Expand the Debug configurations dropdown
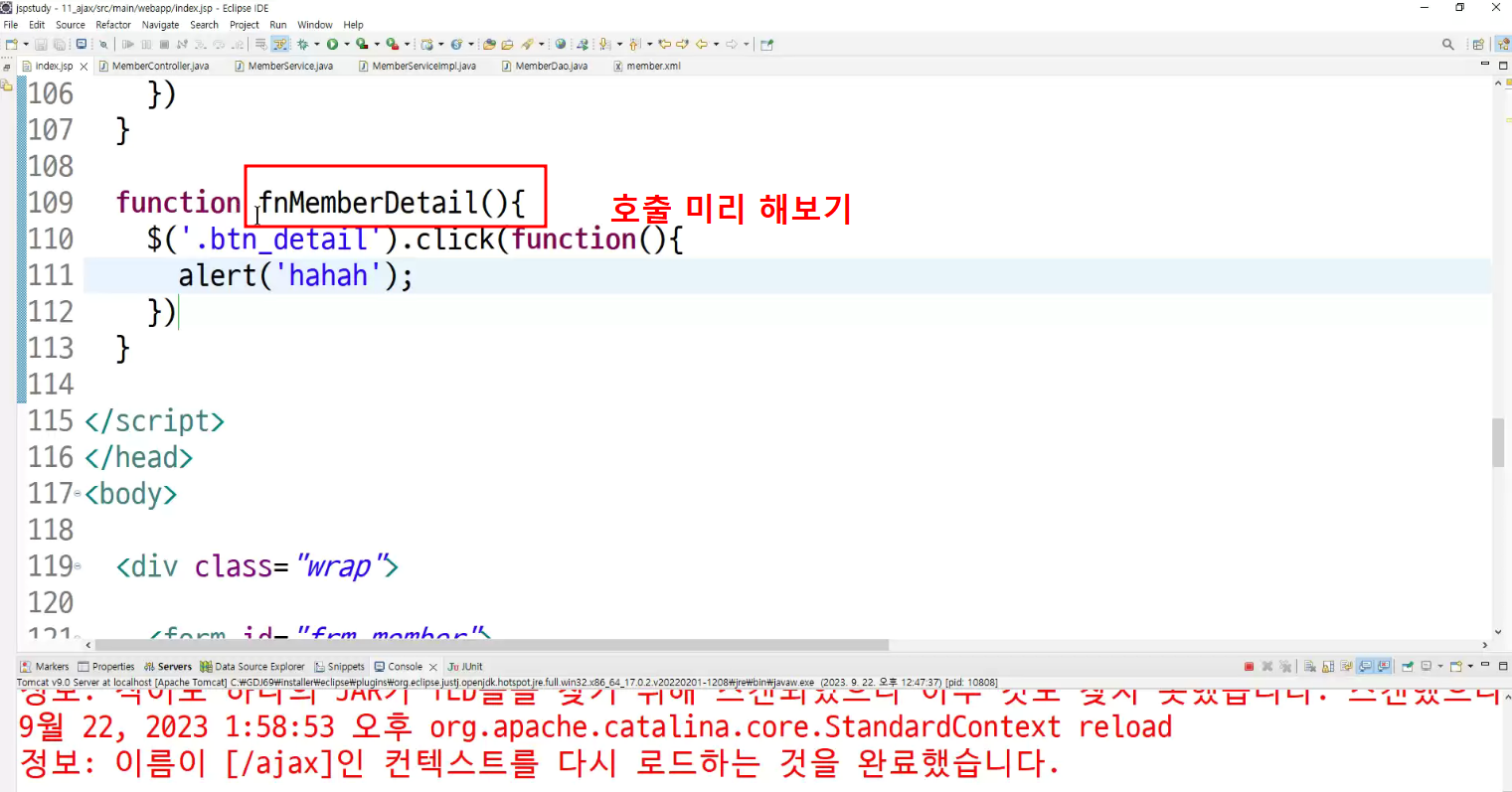Viewport: 1512px width, 792px height. coord(317,44)
